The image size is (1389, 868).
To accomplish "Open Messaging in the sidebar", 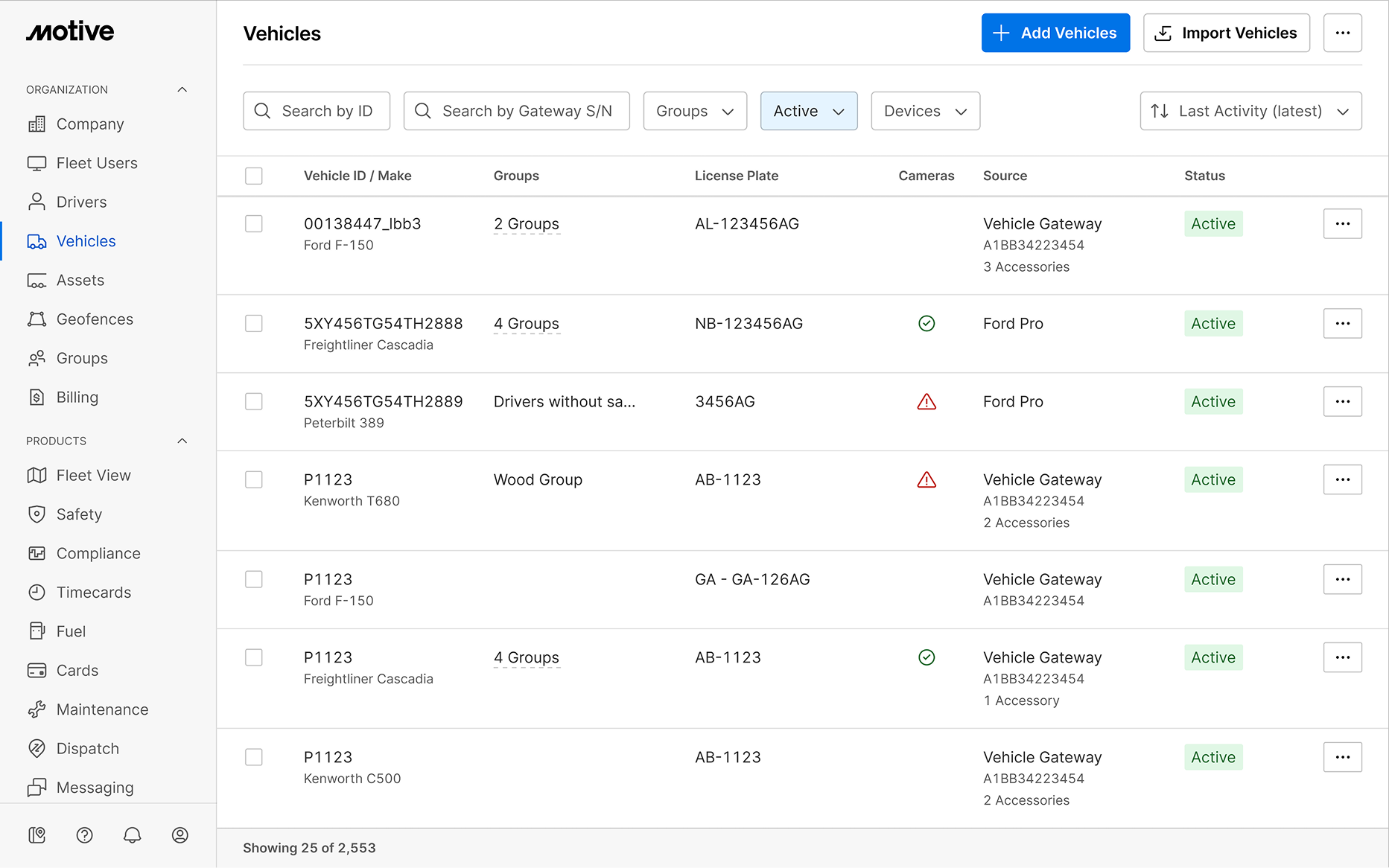I will pos(95,788).
